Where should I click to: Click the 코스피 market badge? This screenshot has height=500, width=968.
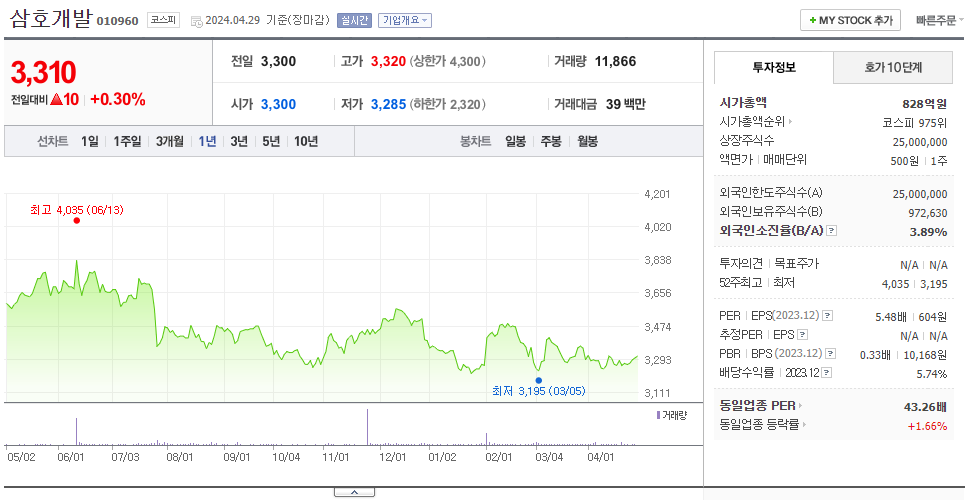[x=163, y=20]
